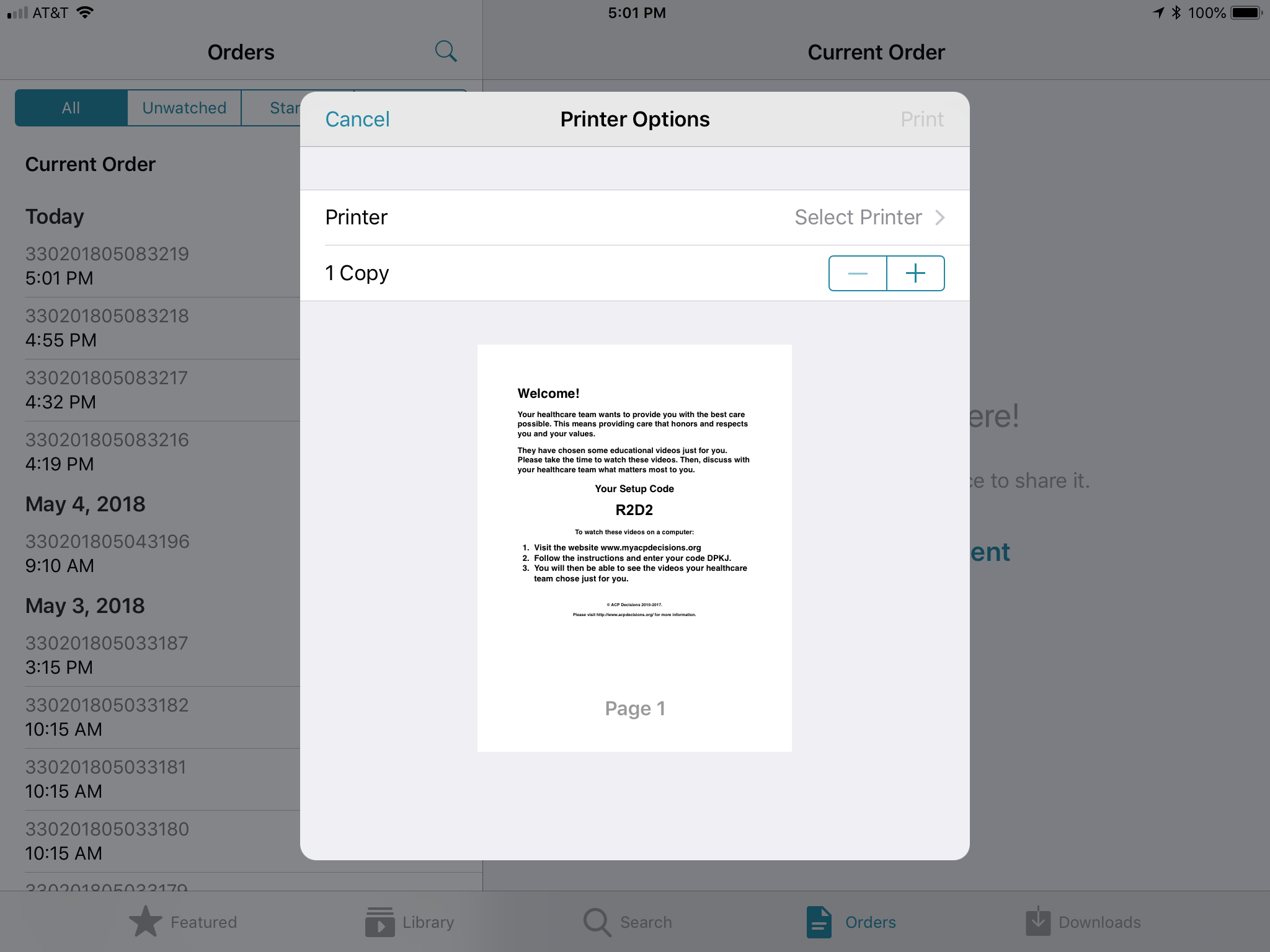The image size is (1270, 952).
Task: Decrease copy count with minus button
Action: coord(858,273)
